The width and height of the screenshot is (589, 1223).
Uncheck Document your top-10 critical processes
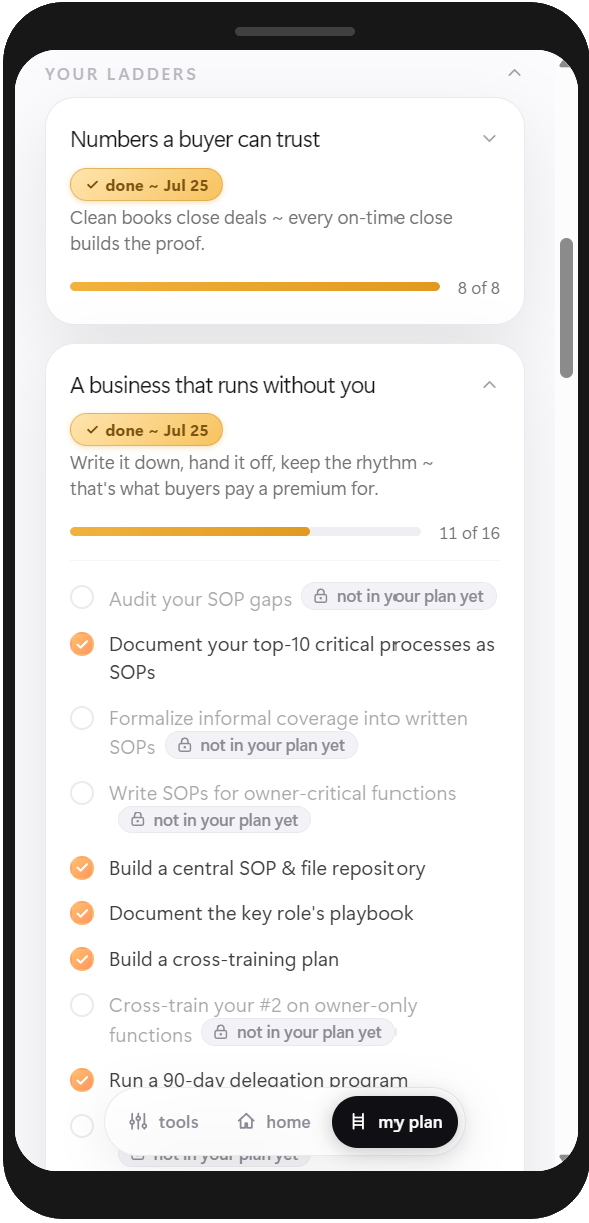pos(82,644)
